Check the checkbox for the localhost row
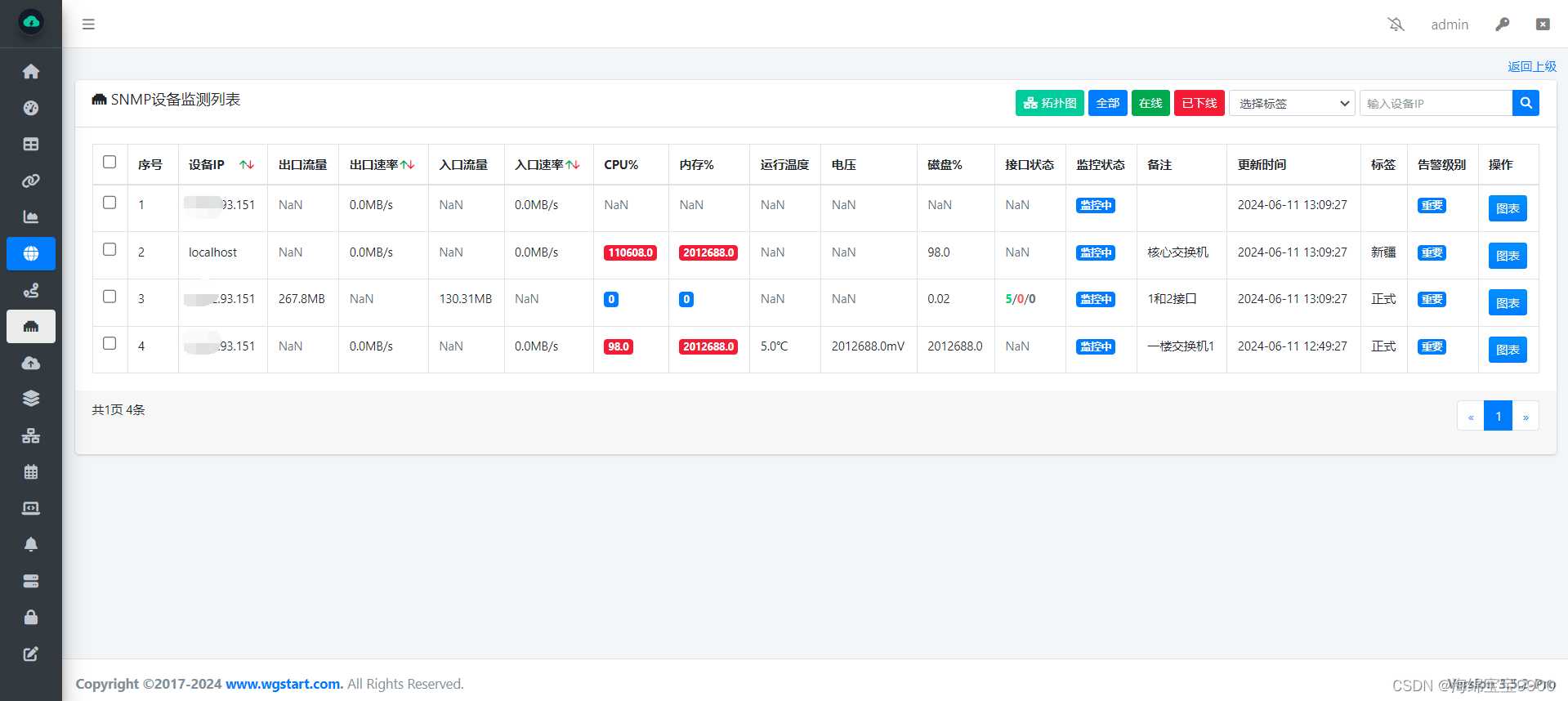 (x=109, y=249)
